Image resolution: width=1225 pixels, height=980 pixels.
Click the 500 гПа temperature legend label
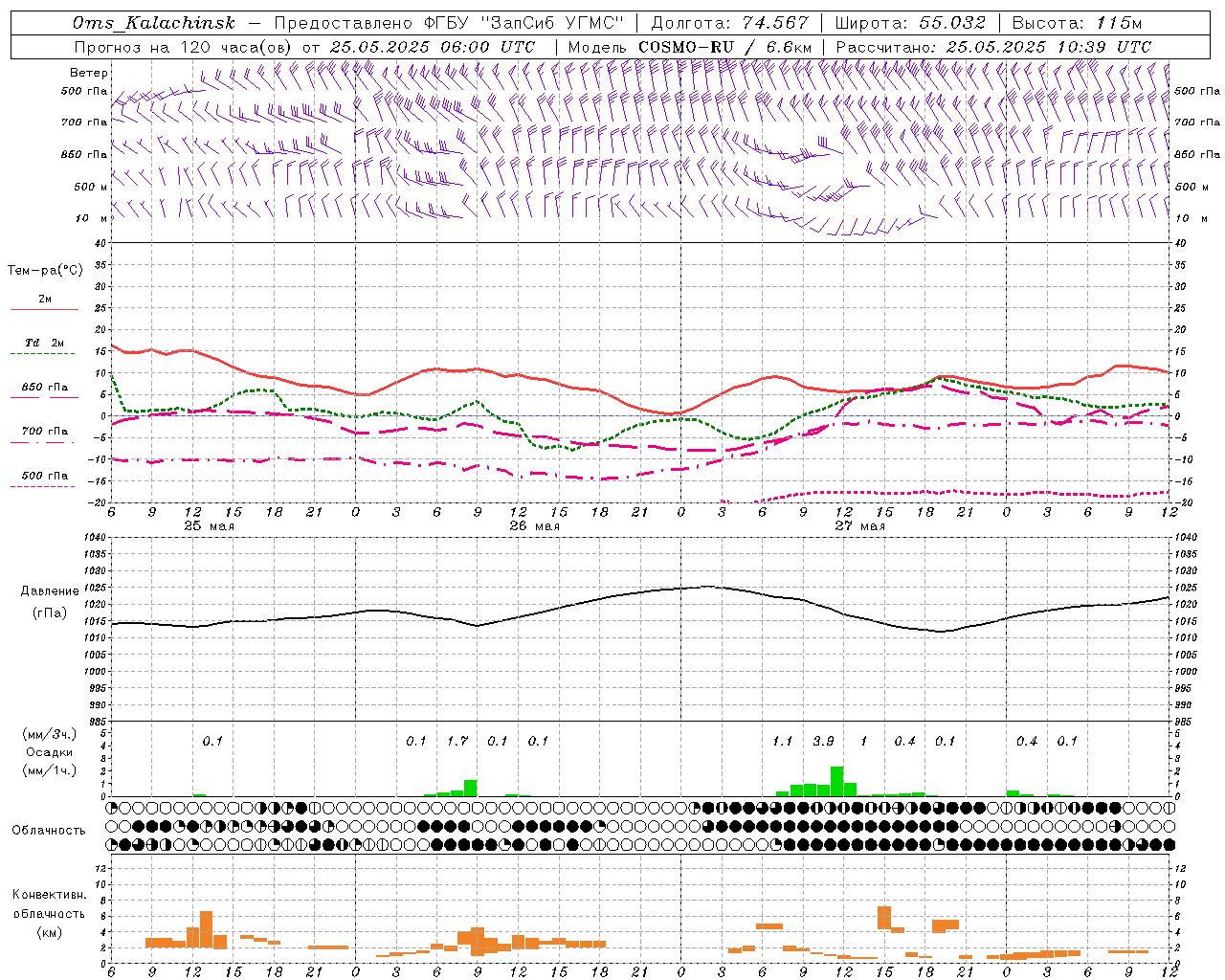(x=45, y=476)
